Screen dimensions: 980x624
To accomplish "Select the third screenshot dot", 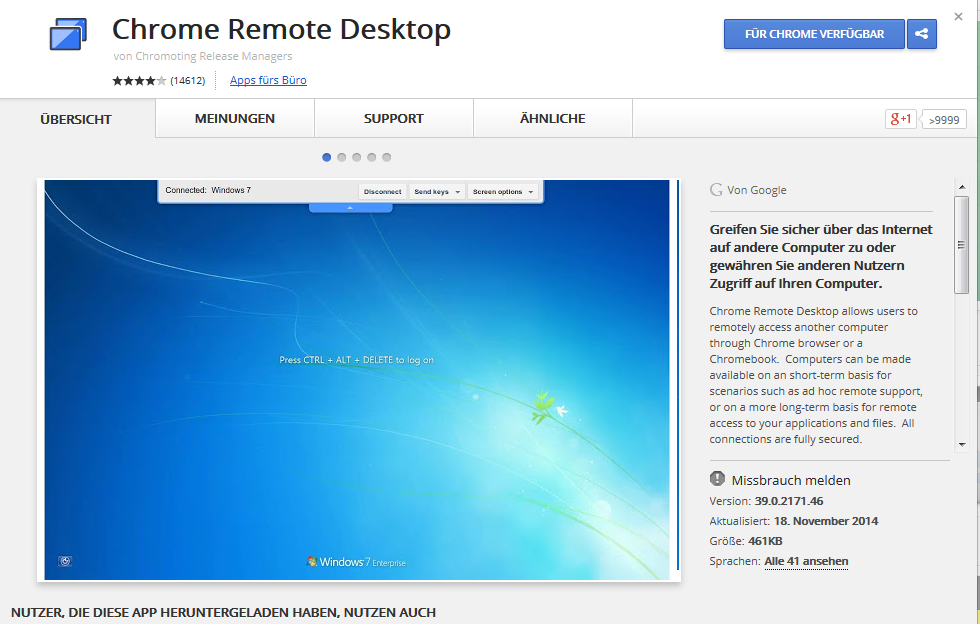I will (x=356, y=158).
